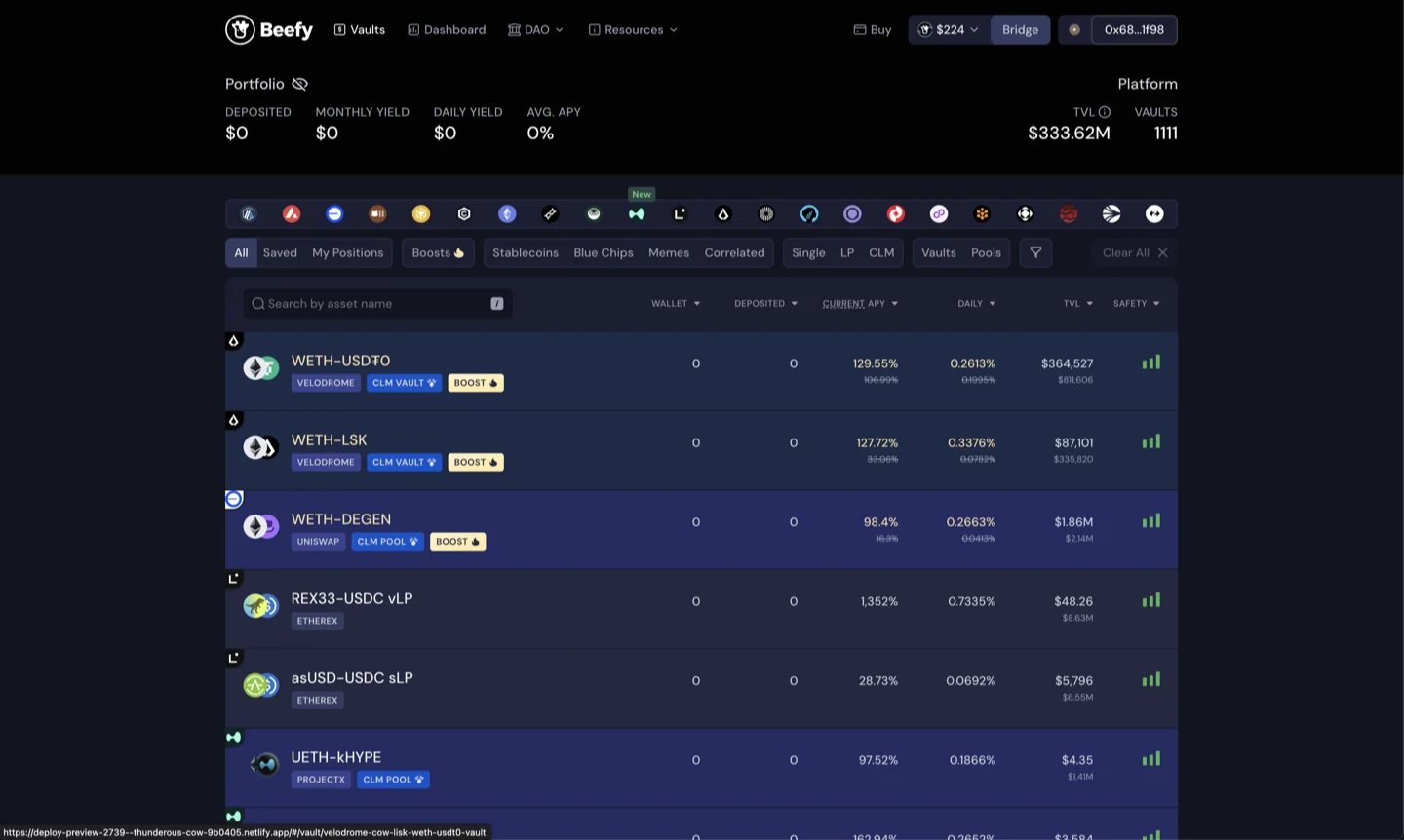Click the REX33-USDC vLP token icon

261,606
